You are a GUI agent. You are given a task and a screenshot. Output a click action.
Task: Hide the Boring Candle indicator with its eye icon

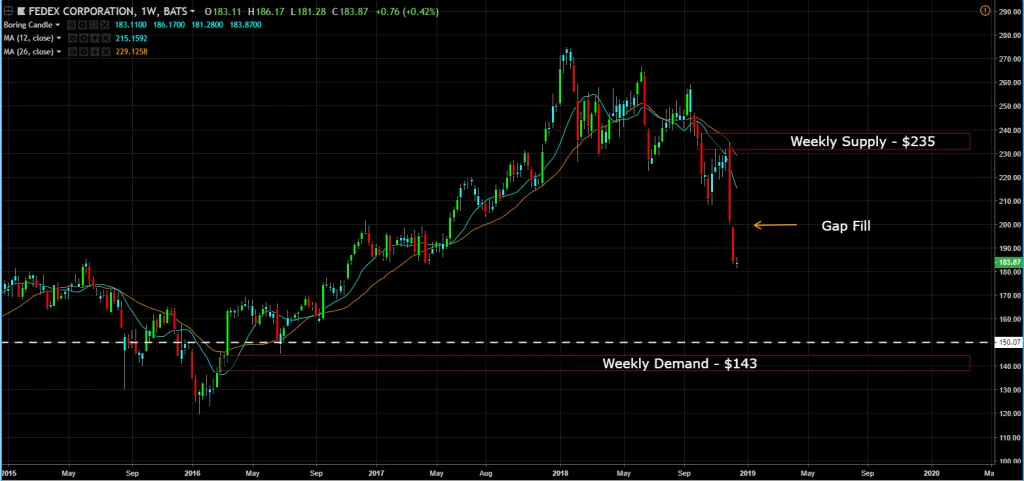72,25
